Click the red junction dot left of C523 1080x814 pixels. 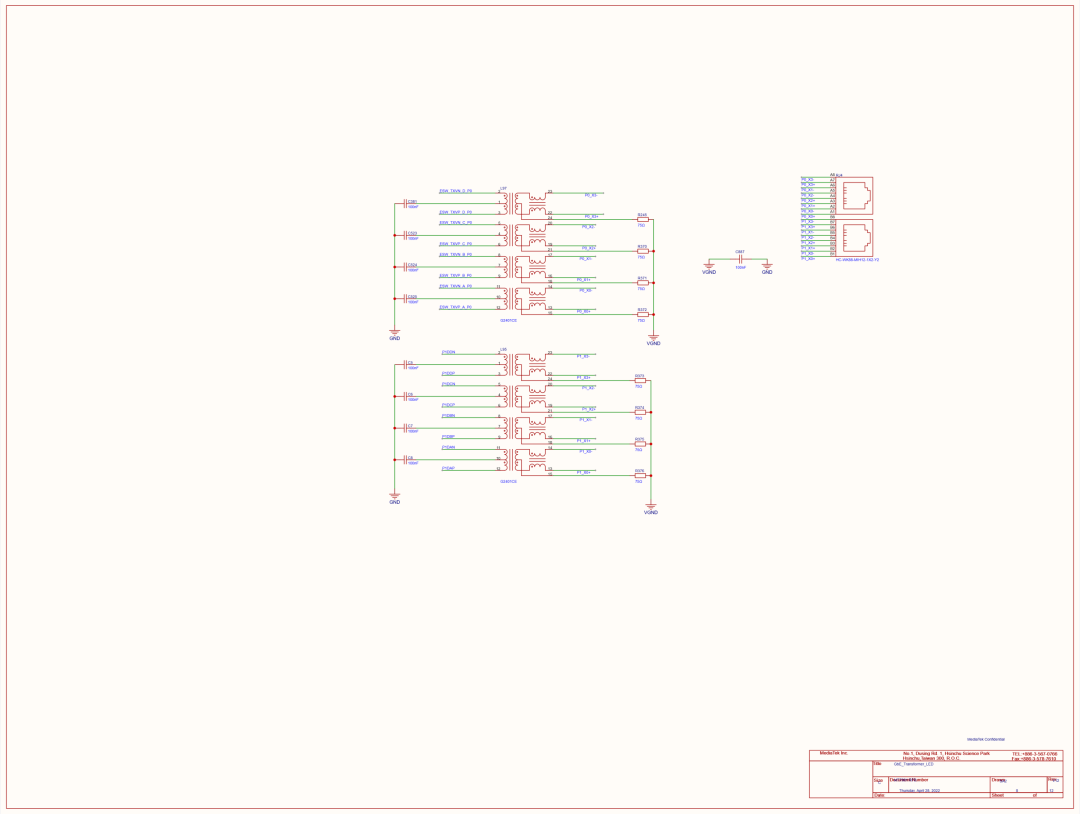click(x=395, y=236)
